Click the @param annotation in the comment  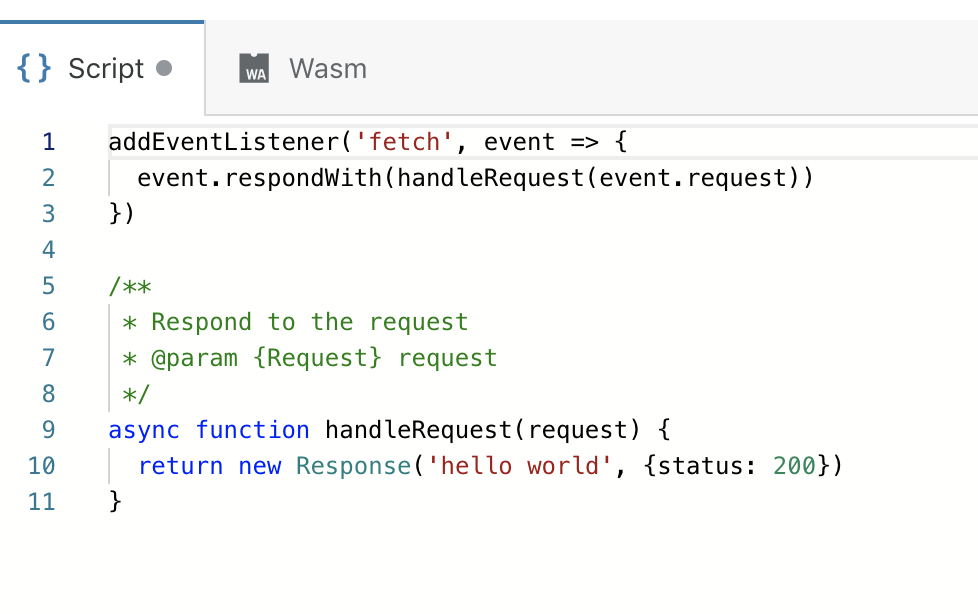point(195,359)
